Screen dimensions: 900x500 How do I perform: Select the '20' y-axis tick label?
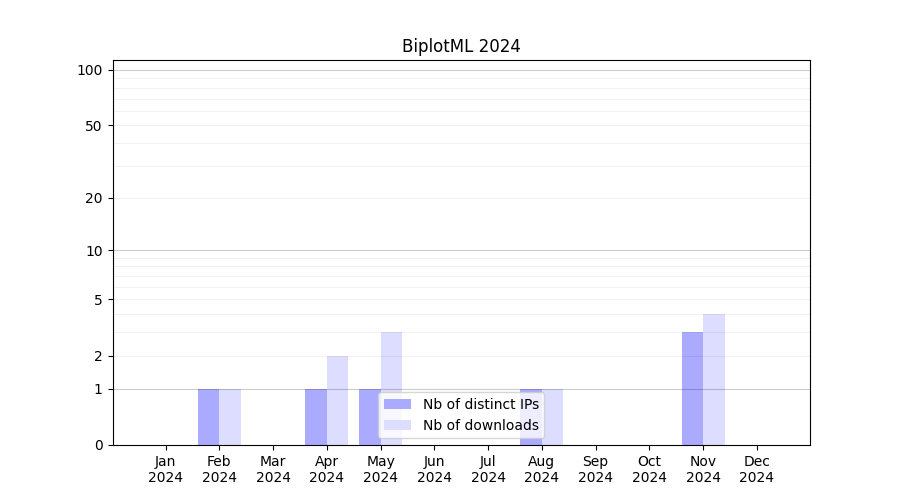pos(94,198)
